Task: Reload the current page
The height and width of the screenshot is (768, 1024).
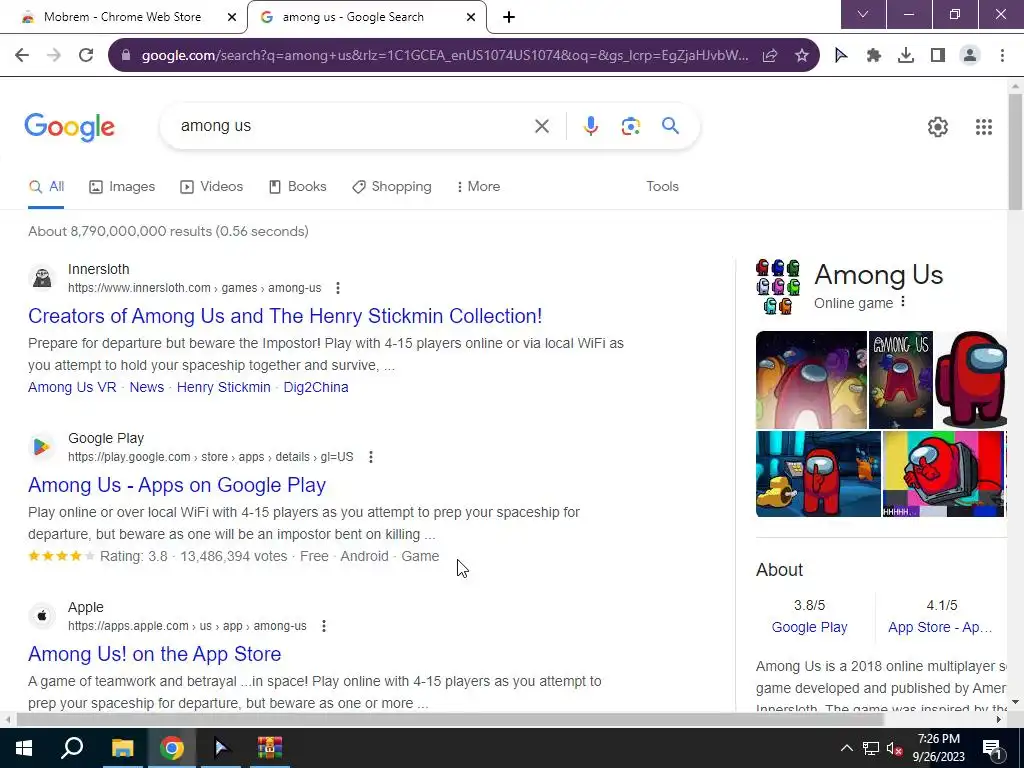Action: pyautogui.click(x=86, y=55)
